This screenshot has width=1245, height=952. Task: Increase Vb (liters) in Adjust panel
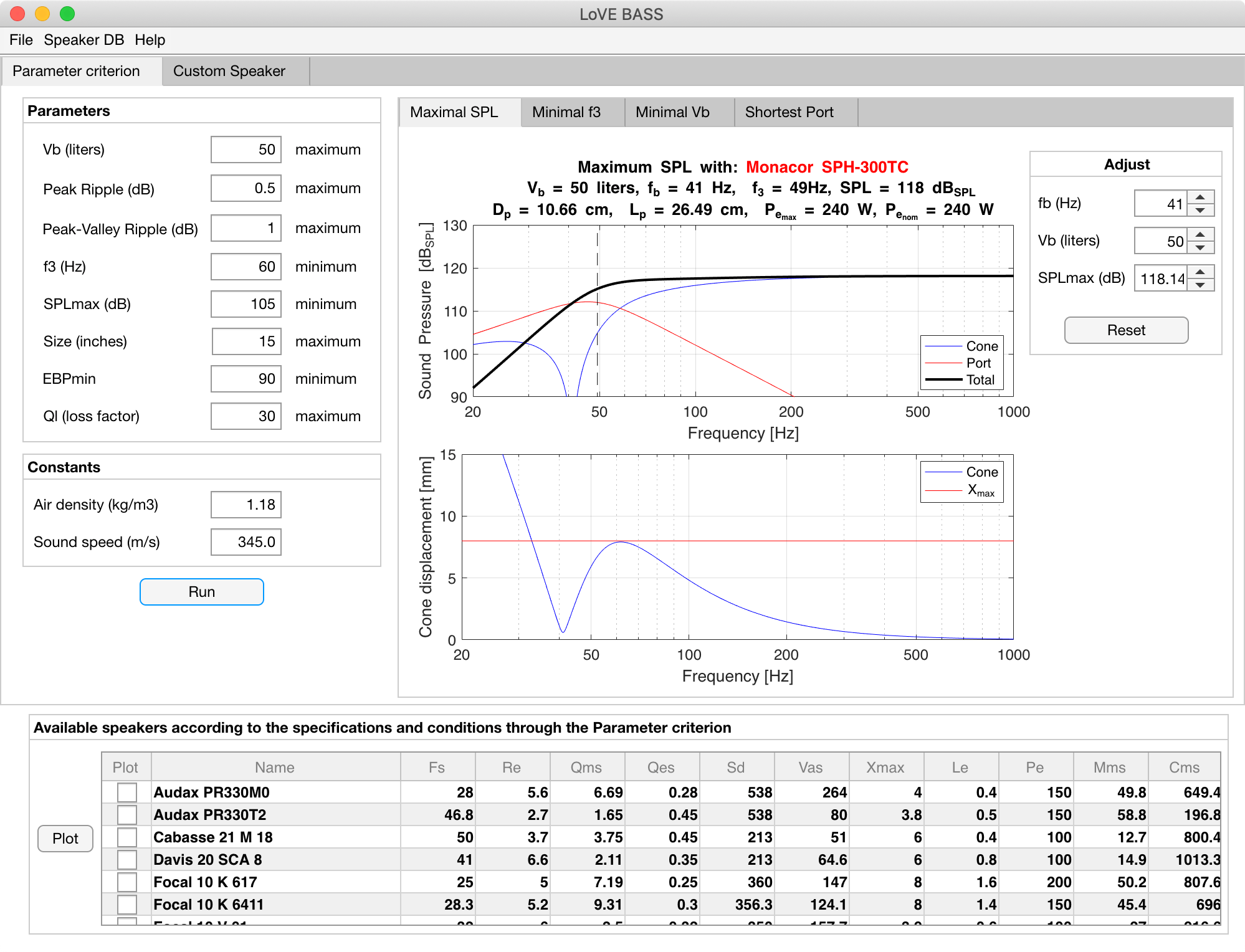(1200, 234)
